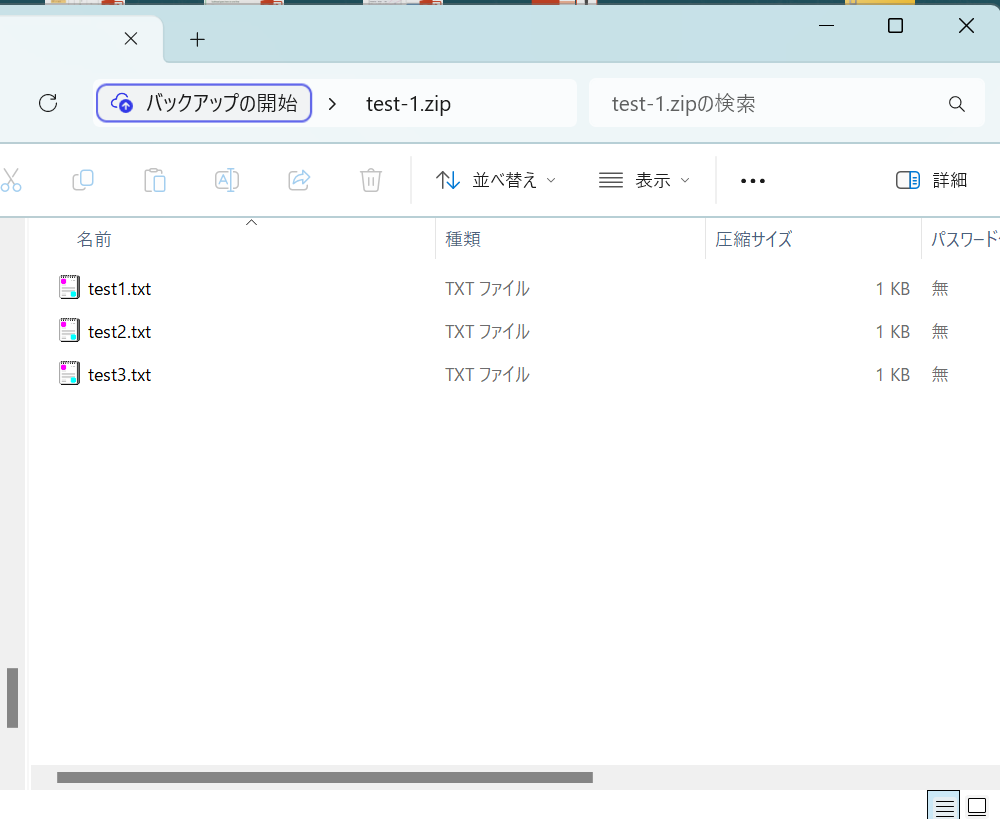Switch to details list view icon

tap(944, 806)
